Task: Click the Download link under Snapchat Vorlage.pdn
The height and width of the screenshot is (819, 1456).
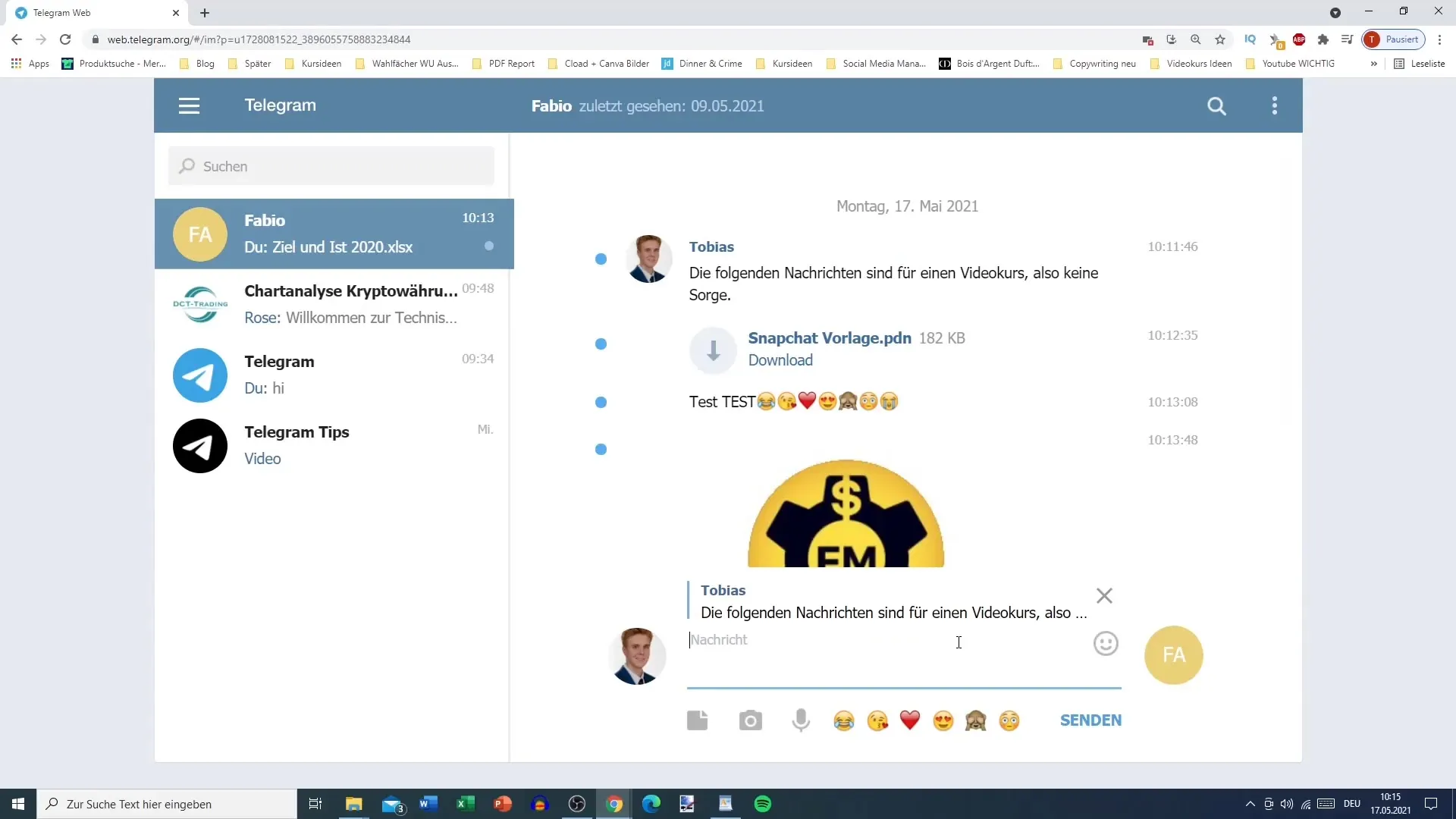Action: 780,360
